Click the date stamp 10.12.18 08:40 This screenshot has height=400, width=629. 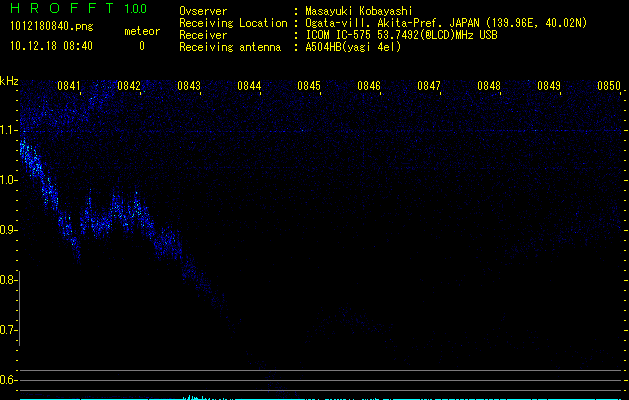pyautogui.click(x=51, y=46)
